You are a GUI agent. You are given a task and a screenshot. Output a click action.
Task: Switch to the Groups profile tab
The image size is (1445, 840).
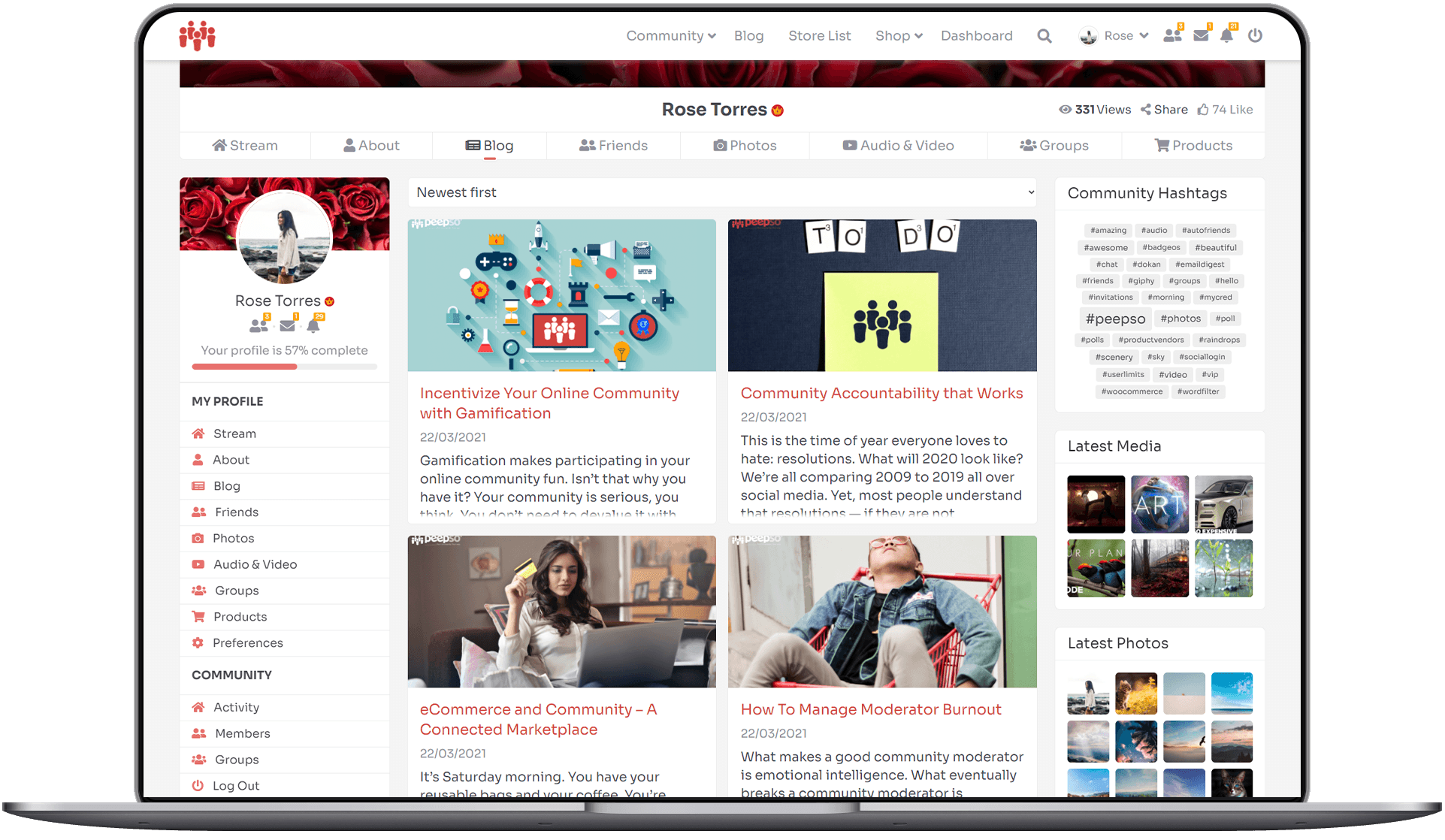click(x=1054, y=146)
